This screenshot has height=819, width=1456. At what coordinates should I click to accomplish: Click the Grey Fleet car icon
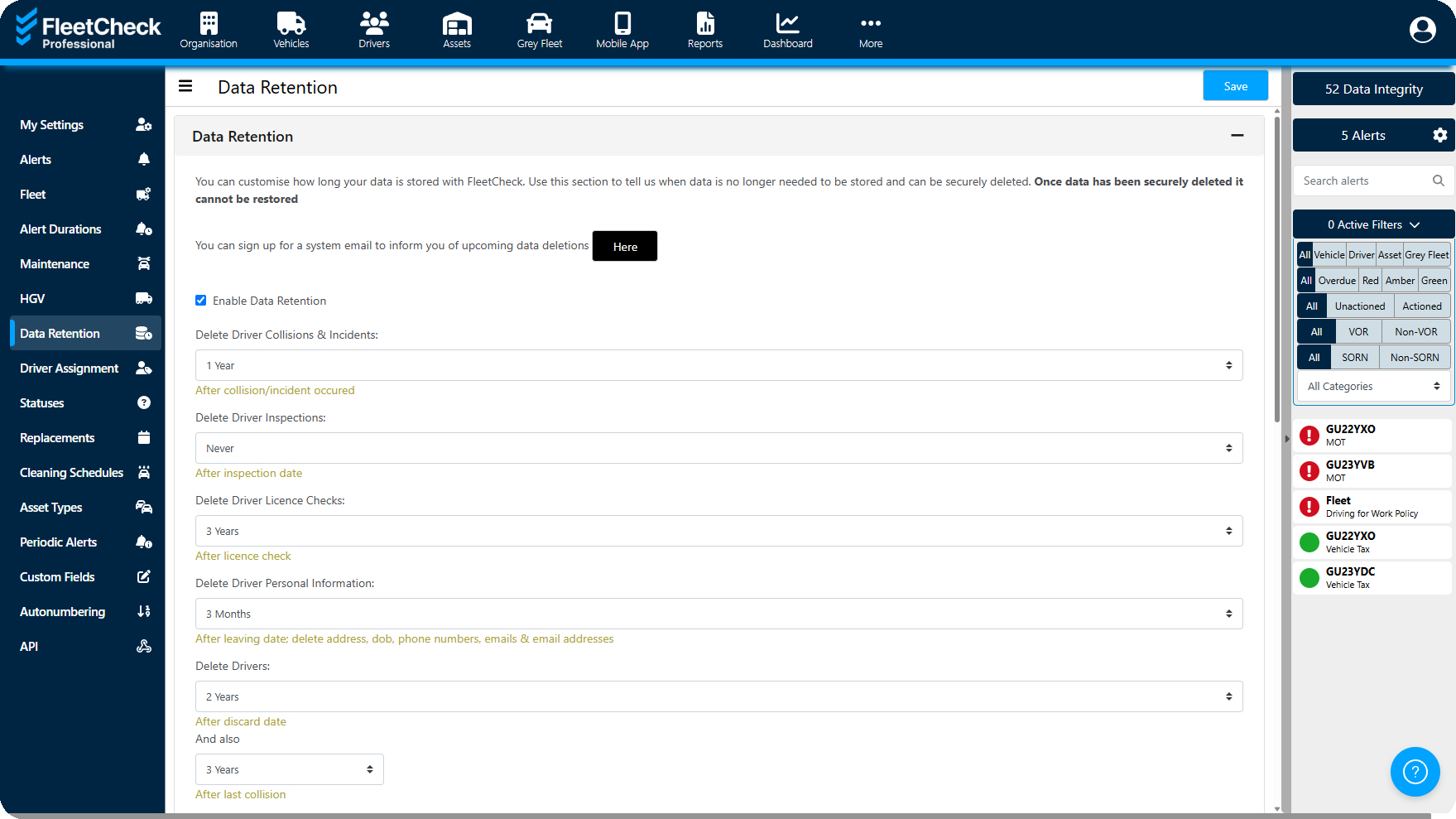pos(539,23)
